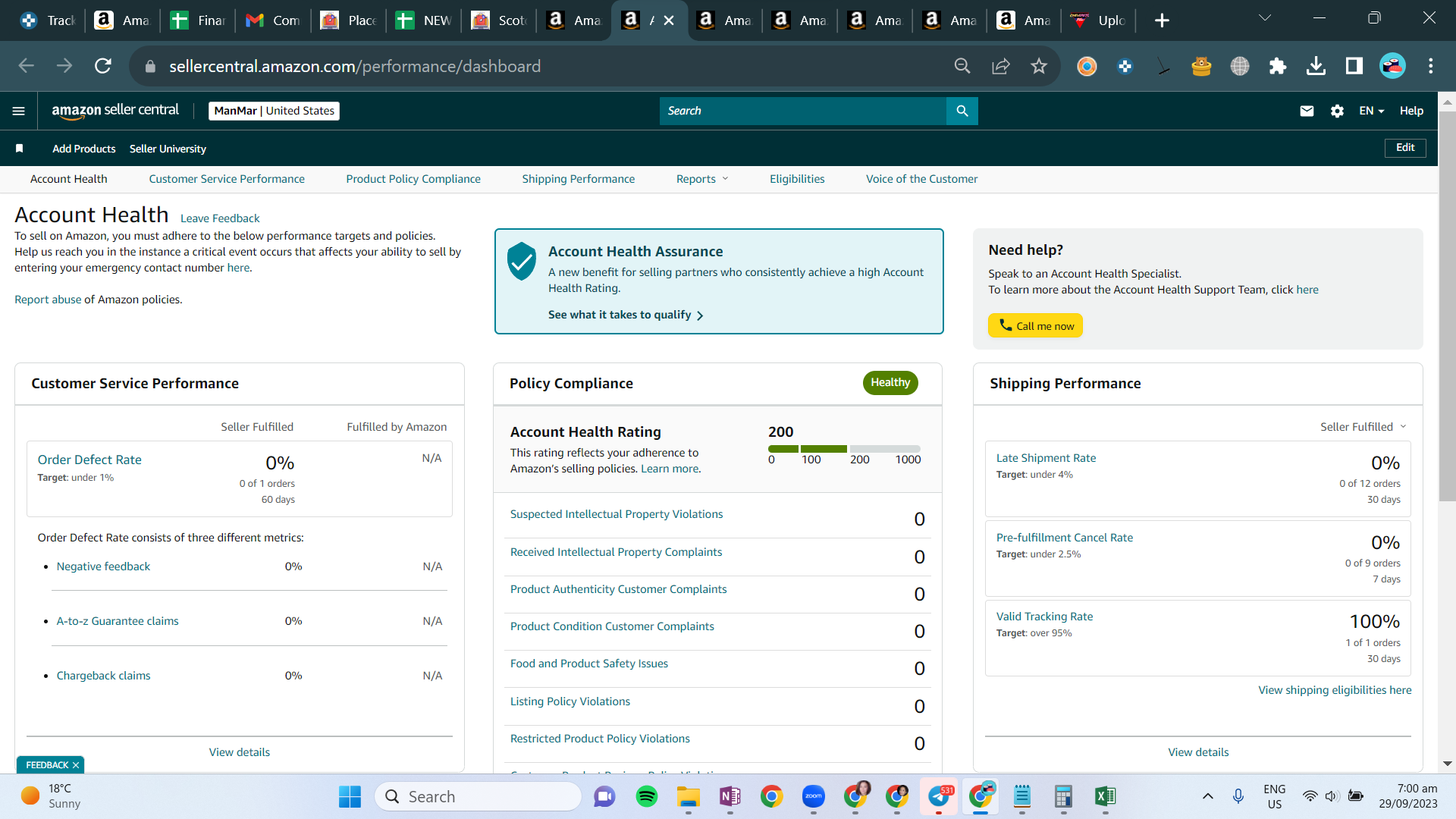Open Zoom from the taskbar
1456x819 pixels.
[814, 796]
